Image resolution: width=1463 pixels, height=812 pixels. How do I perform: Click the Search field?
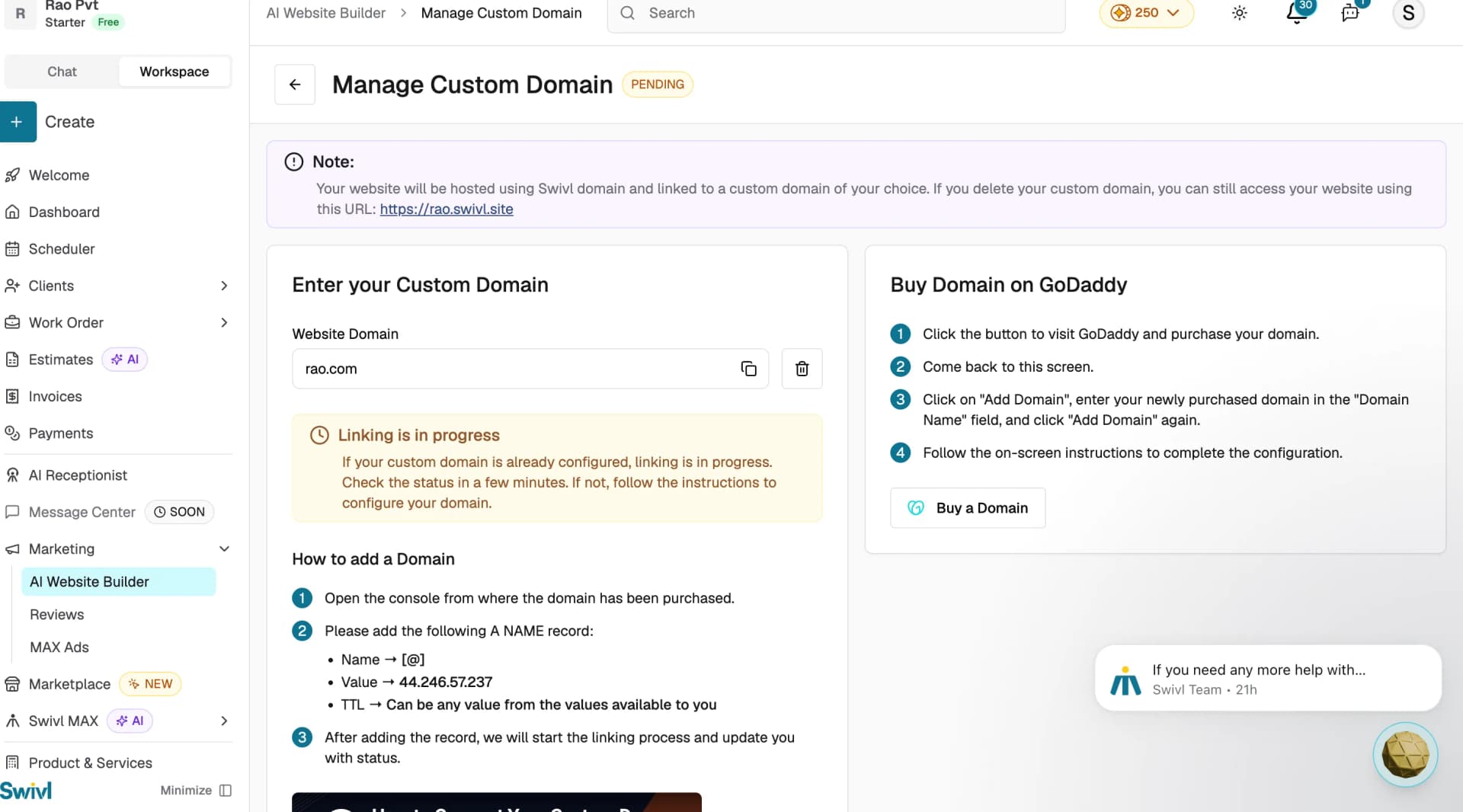836,13
